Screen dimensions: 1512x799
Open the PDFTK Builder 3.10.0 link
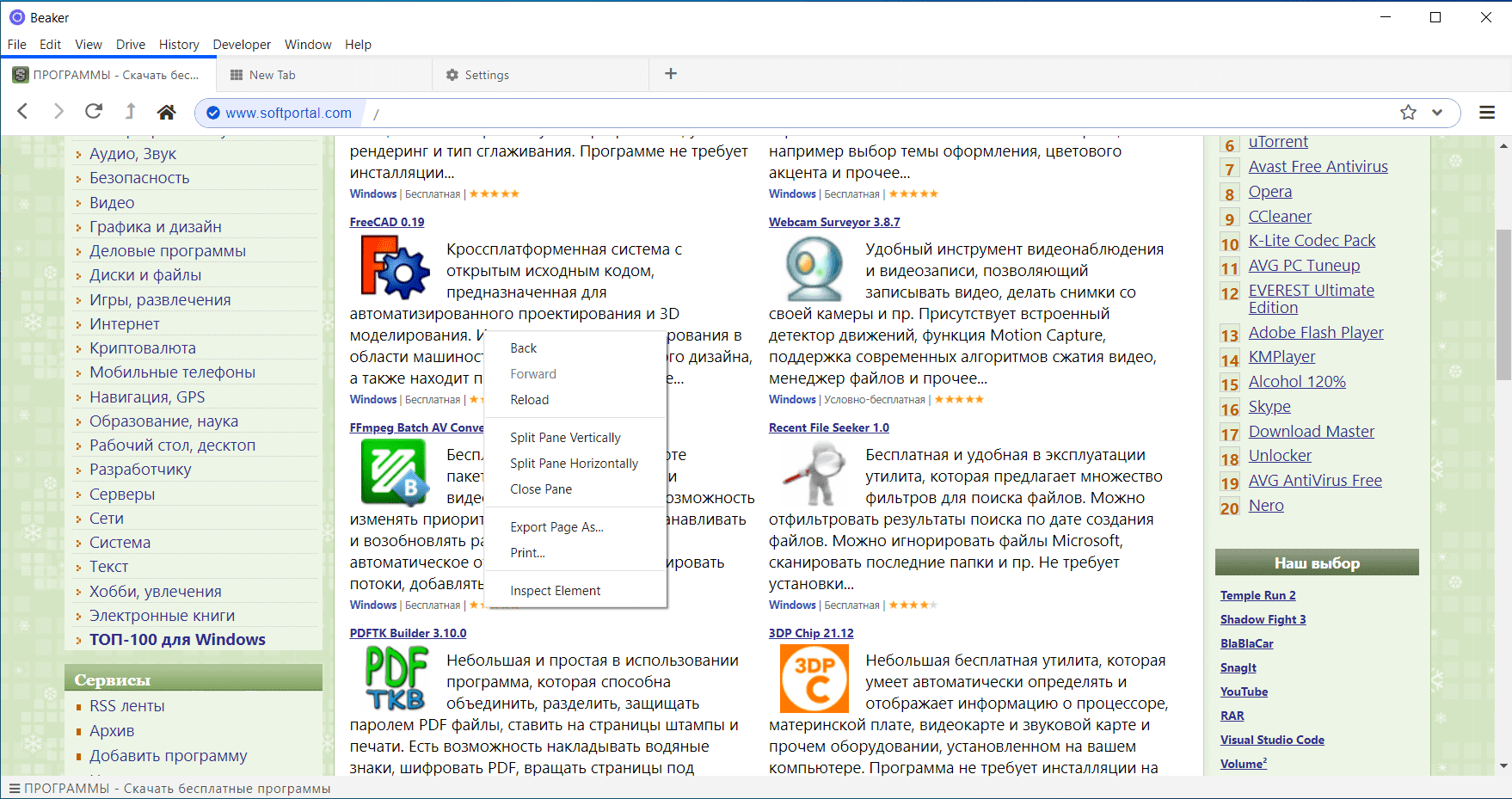[408, 633]
